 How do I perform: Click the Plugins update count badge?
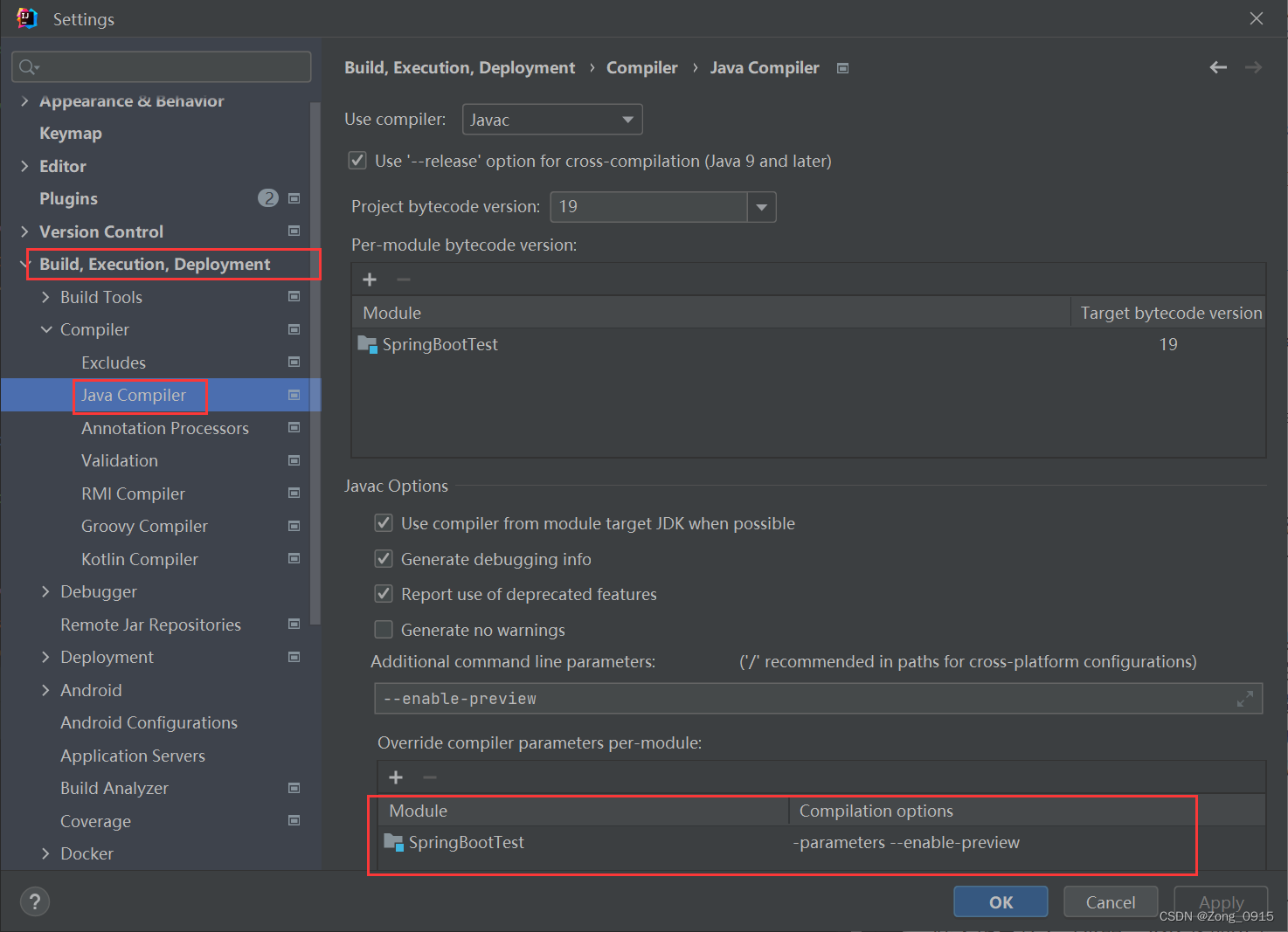point(268,198)
